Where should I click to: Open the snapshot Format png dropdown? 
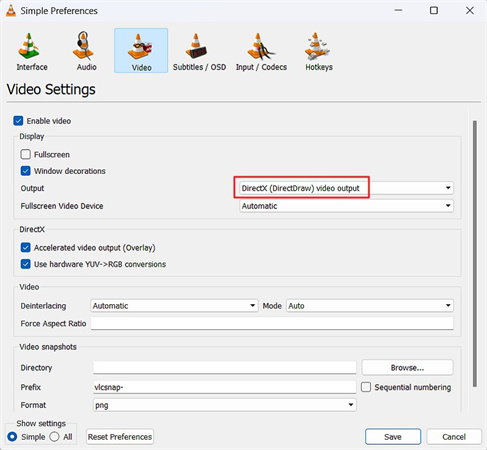point(224,405)
